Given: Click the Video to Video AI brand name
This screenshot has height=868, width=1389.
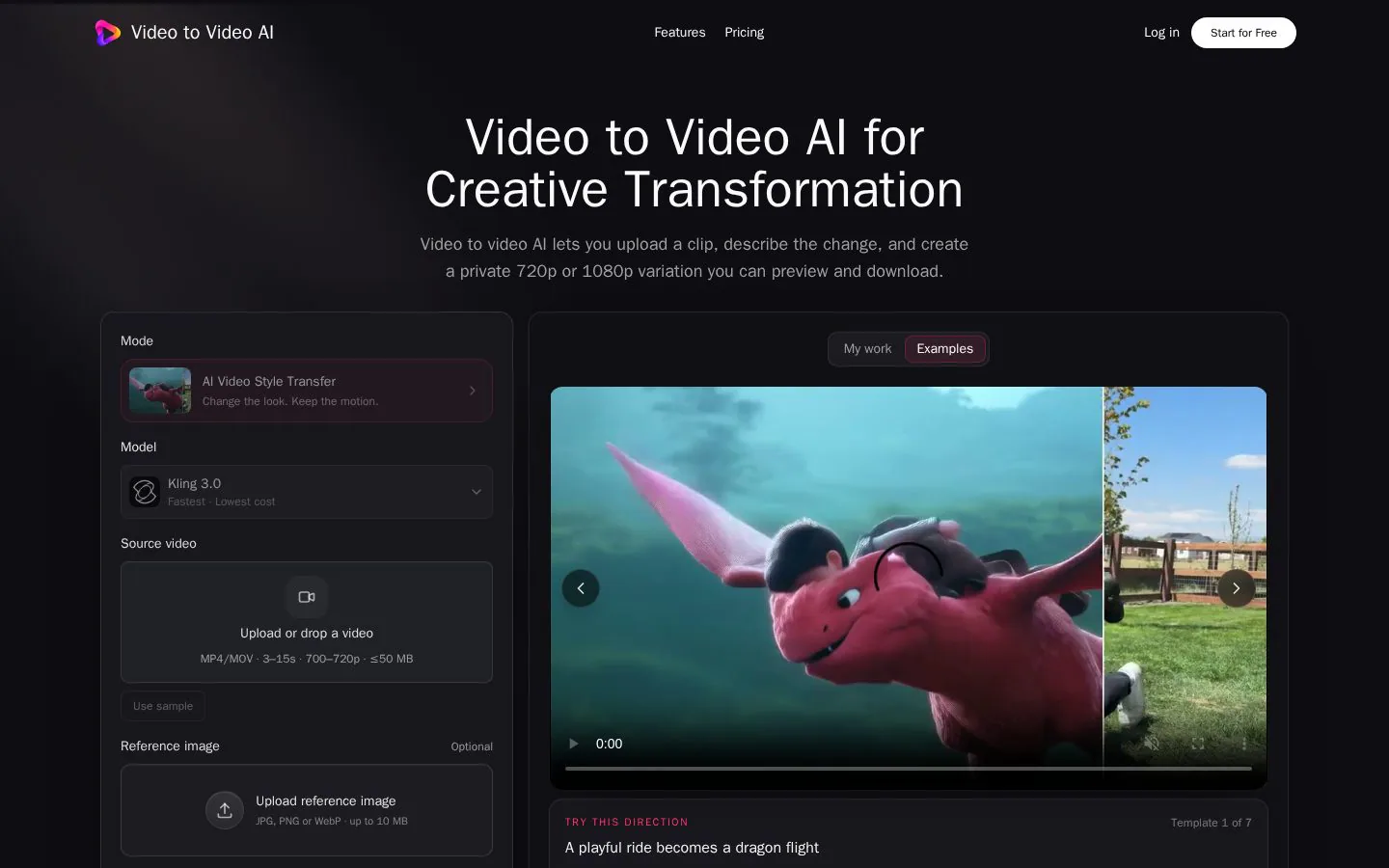Looking at the screenshot, I should (x=203, y=33).
